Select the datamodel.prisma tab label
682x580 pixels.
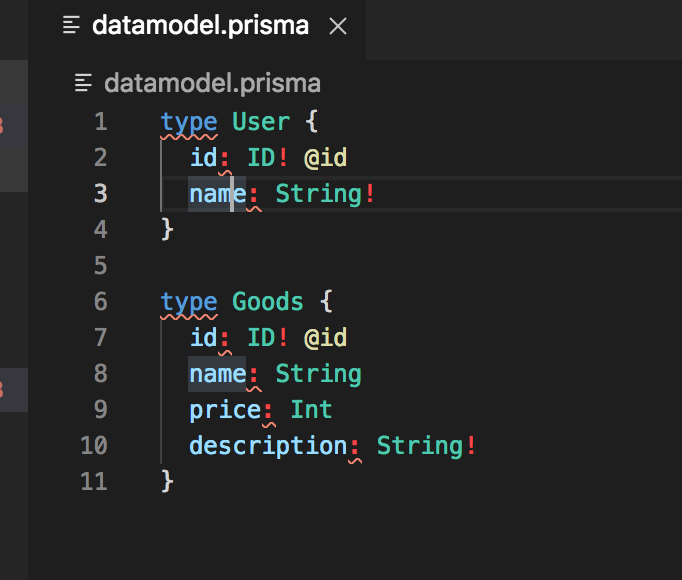(200, 26)
